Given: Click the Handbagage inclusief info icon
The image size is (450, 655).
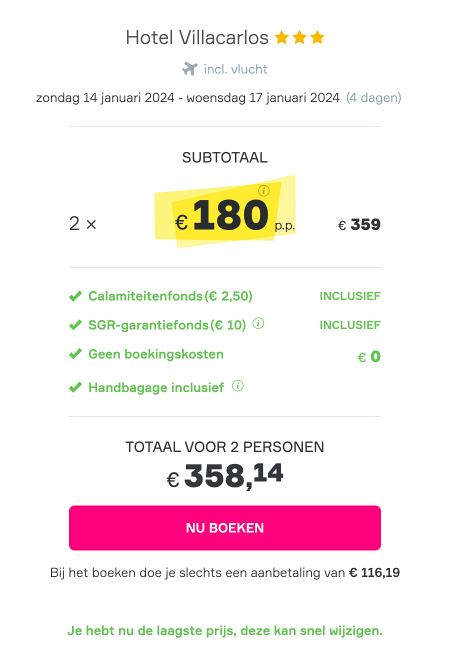Looking at the screenshot, I should coord(238,386).
